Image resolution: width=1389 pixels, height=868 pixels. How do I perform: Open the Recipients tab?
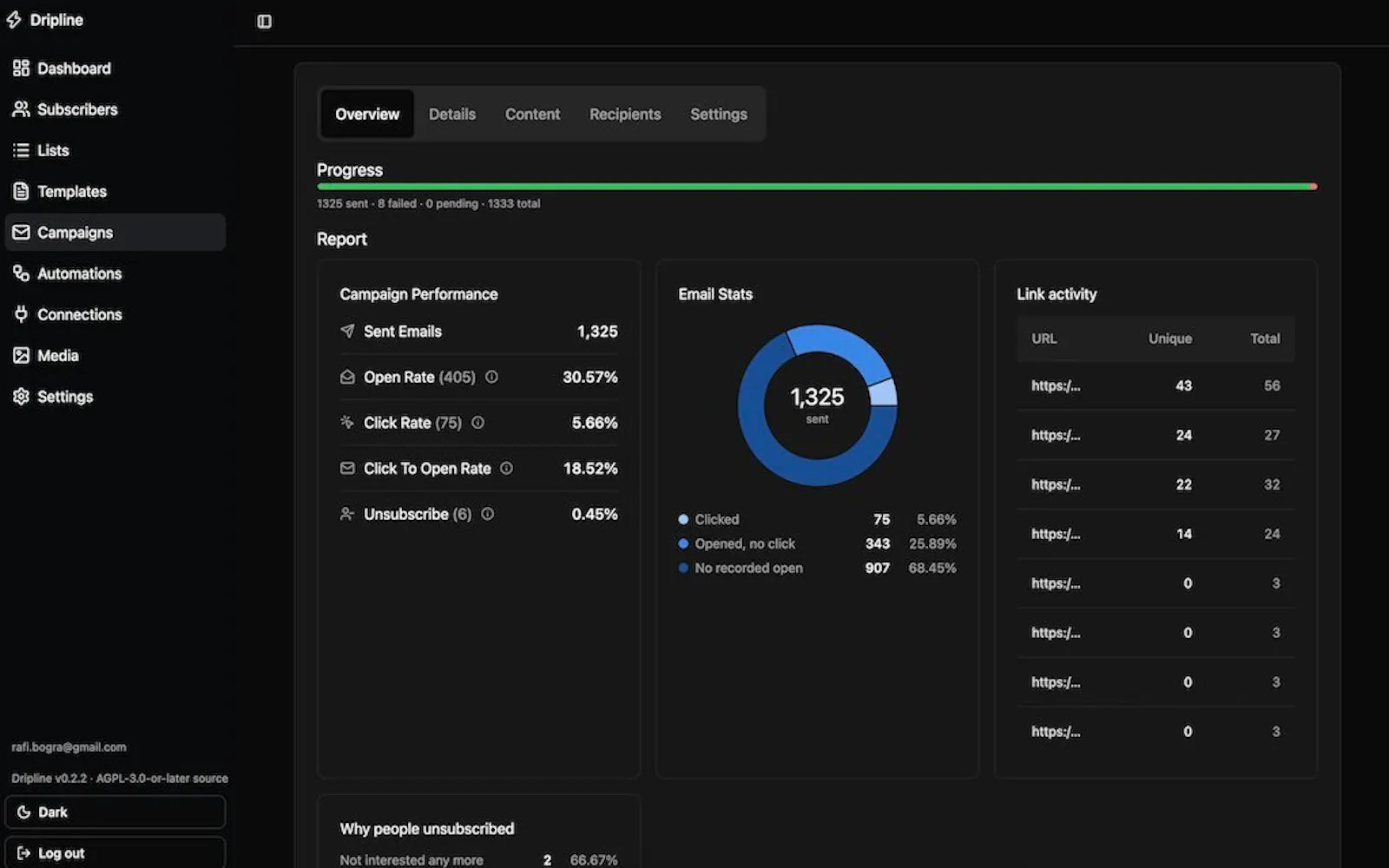625,114
